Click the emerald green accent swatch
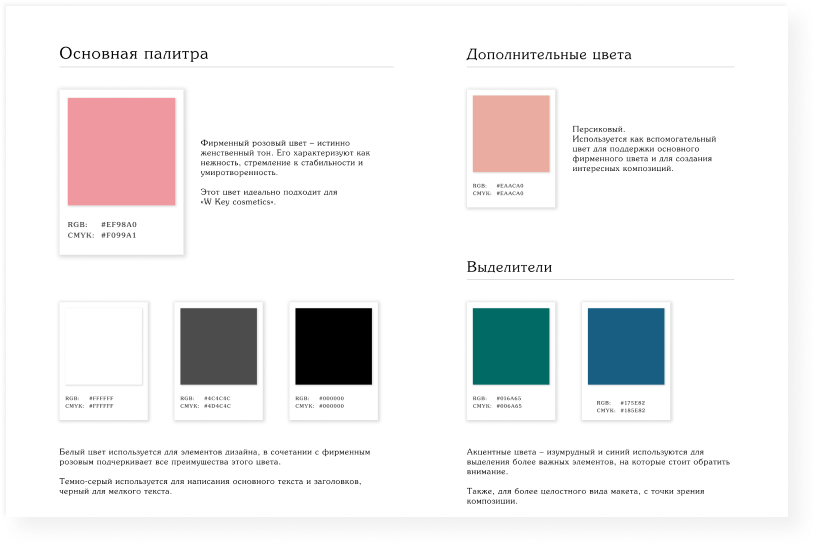The height and width of the screenshot is (547, 818). pyautogui.click(x=511, y=346)
